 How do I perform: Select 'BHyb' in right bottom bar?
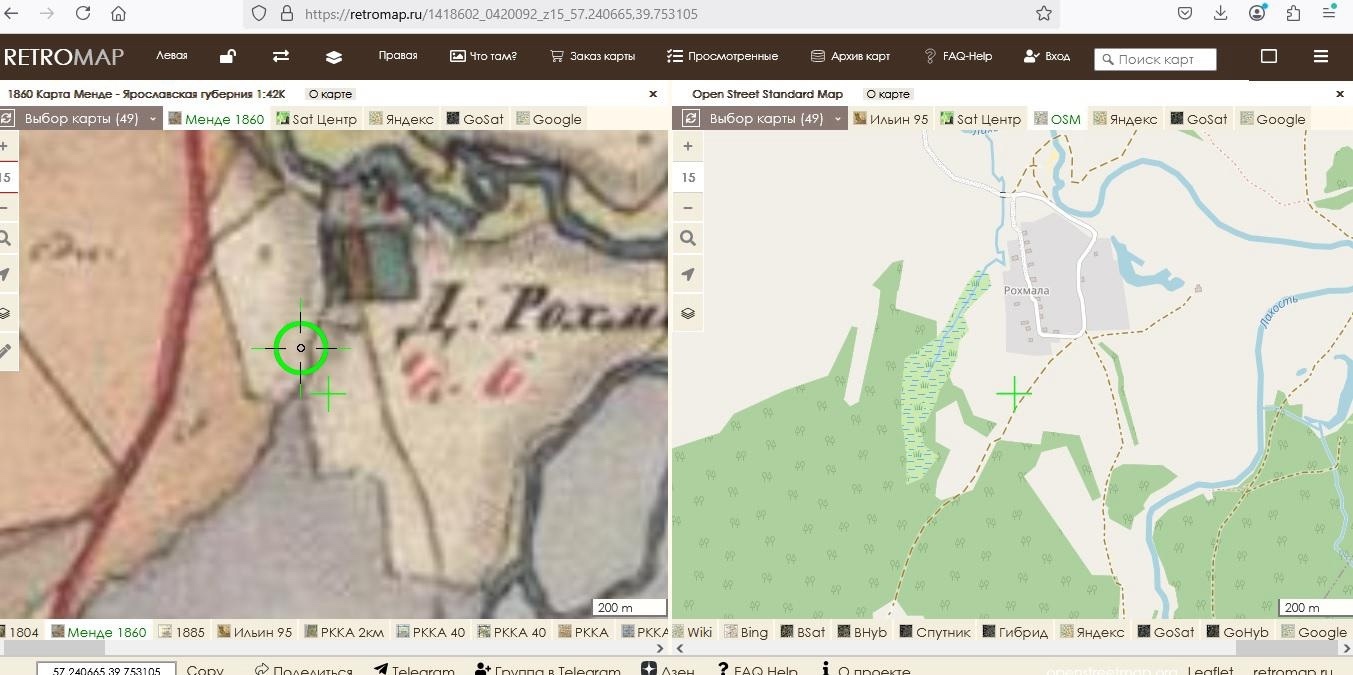click(862, 632)
